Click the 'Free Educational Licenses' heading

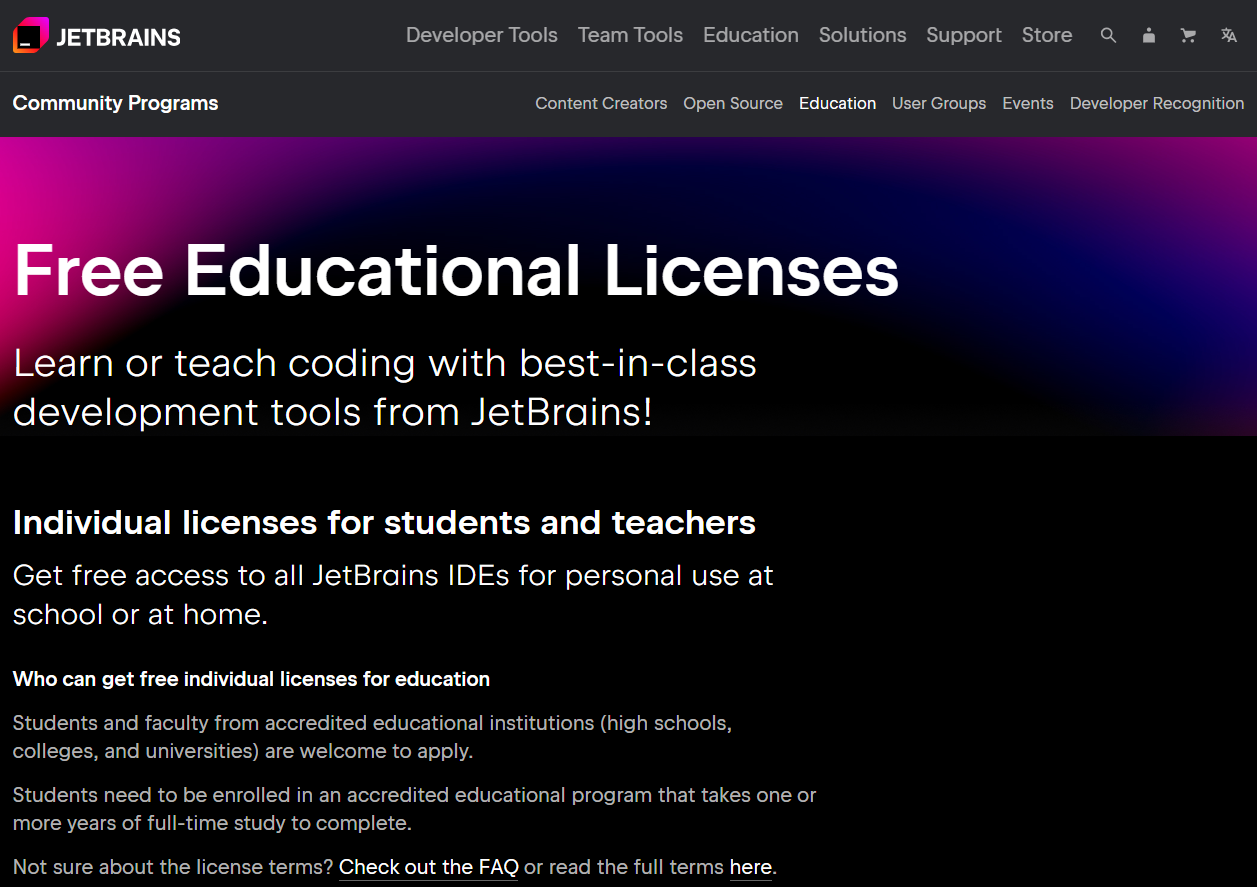coord(456,271)
